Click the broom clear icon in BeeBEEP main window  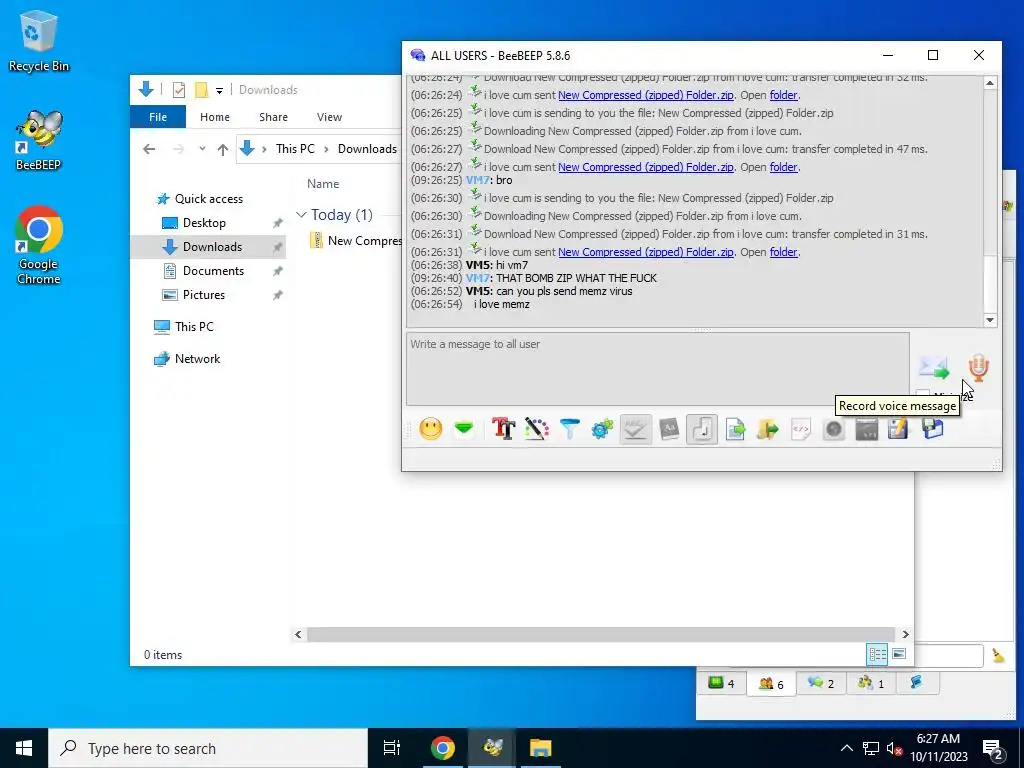coord(999,655)
